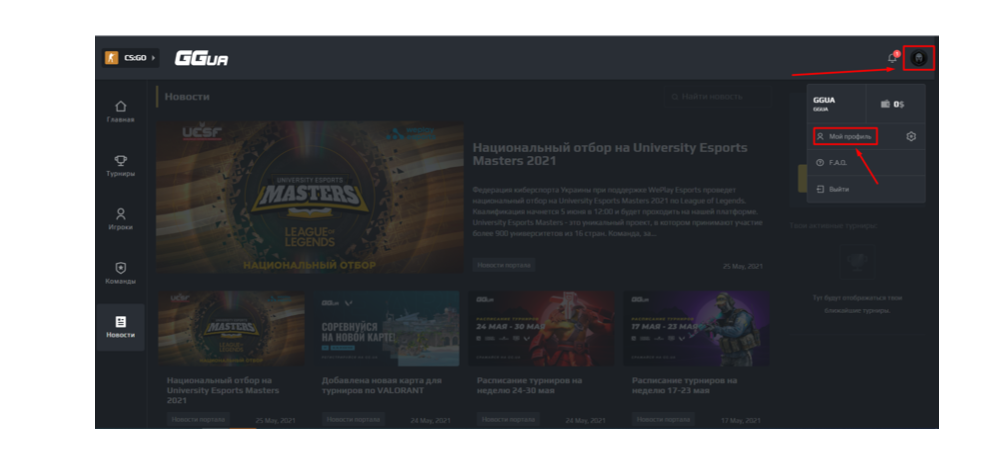The width and height of the screenshot is (991, 467).
Task: Open the VALORANT new map news thumbnail
Action: 384,330
